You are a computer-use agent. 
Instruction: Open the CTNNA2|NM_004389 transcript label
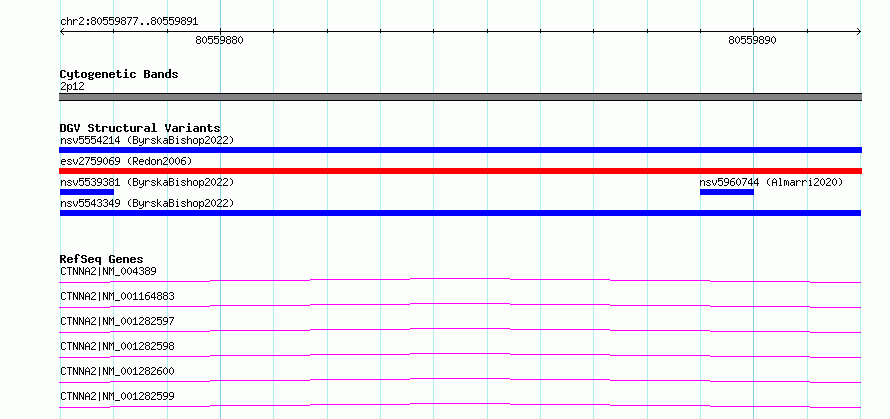[108, 271]
